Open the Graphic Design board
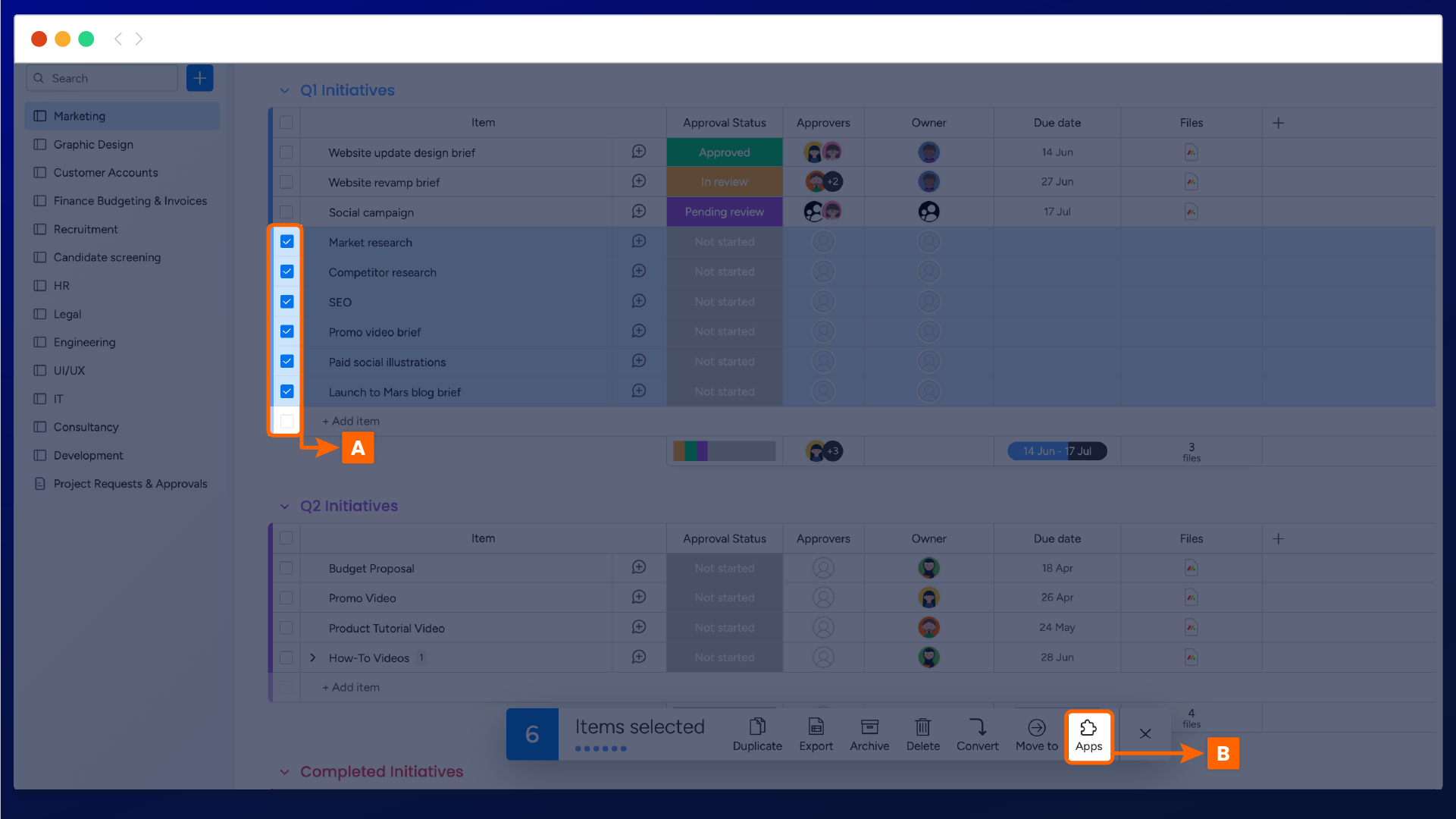The image size is (1456, 819). 93,144
